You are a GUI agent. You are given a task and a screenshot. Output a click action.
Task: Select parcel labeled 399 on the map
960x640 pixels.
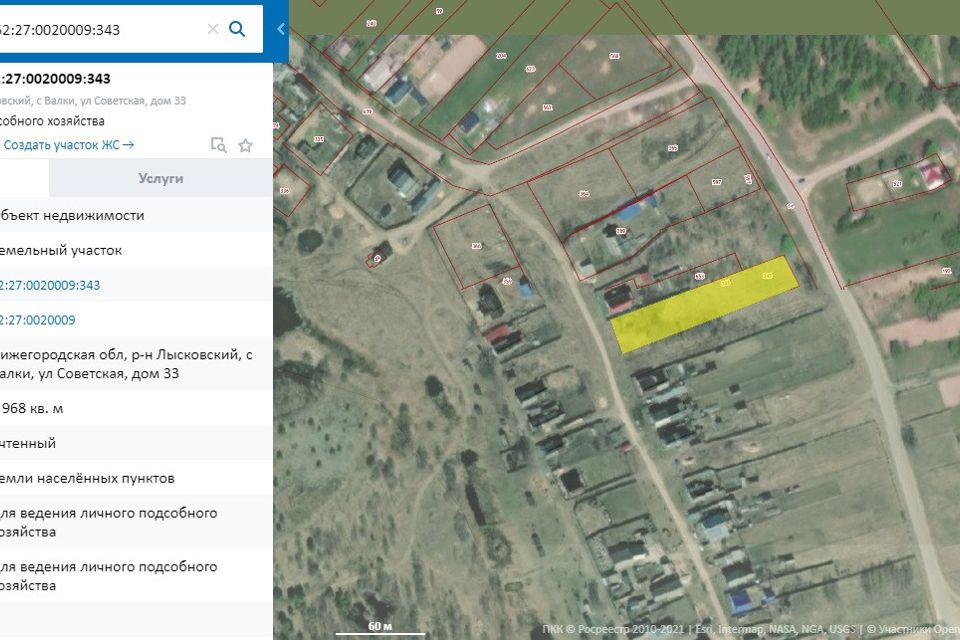click(620, 232)
